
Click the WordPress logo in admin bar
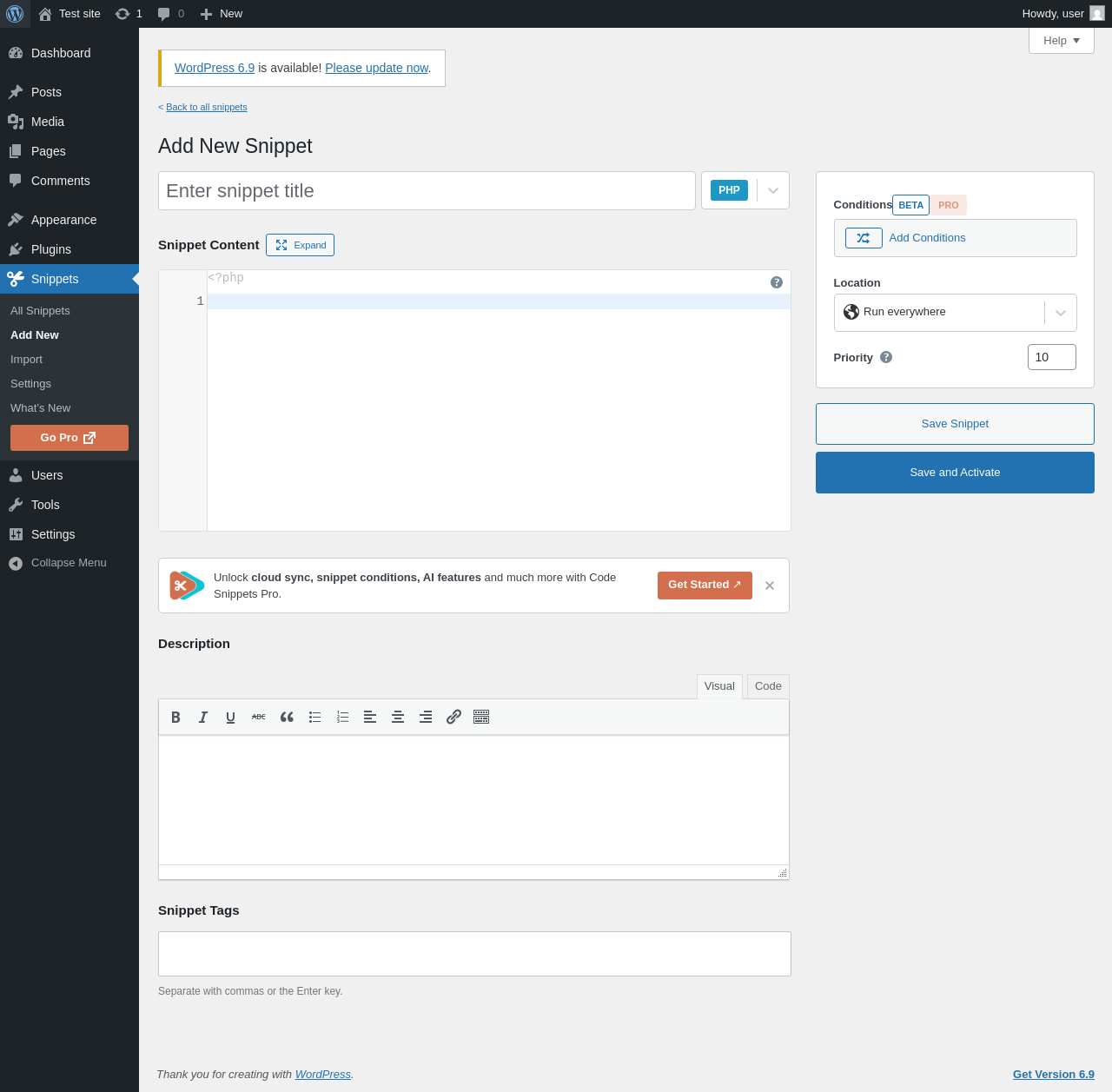[x=15, y=14]
